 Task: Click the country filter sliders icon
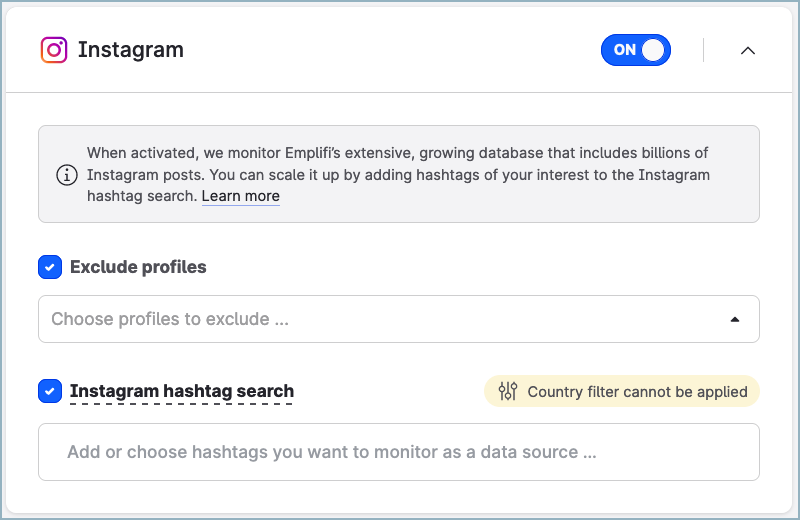tap(508, 391)
